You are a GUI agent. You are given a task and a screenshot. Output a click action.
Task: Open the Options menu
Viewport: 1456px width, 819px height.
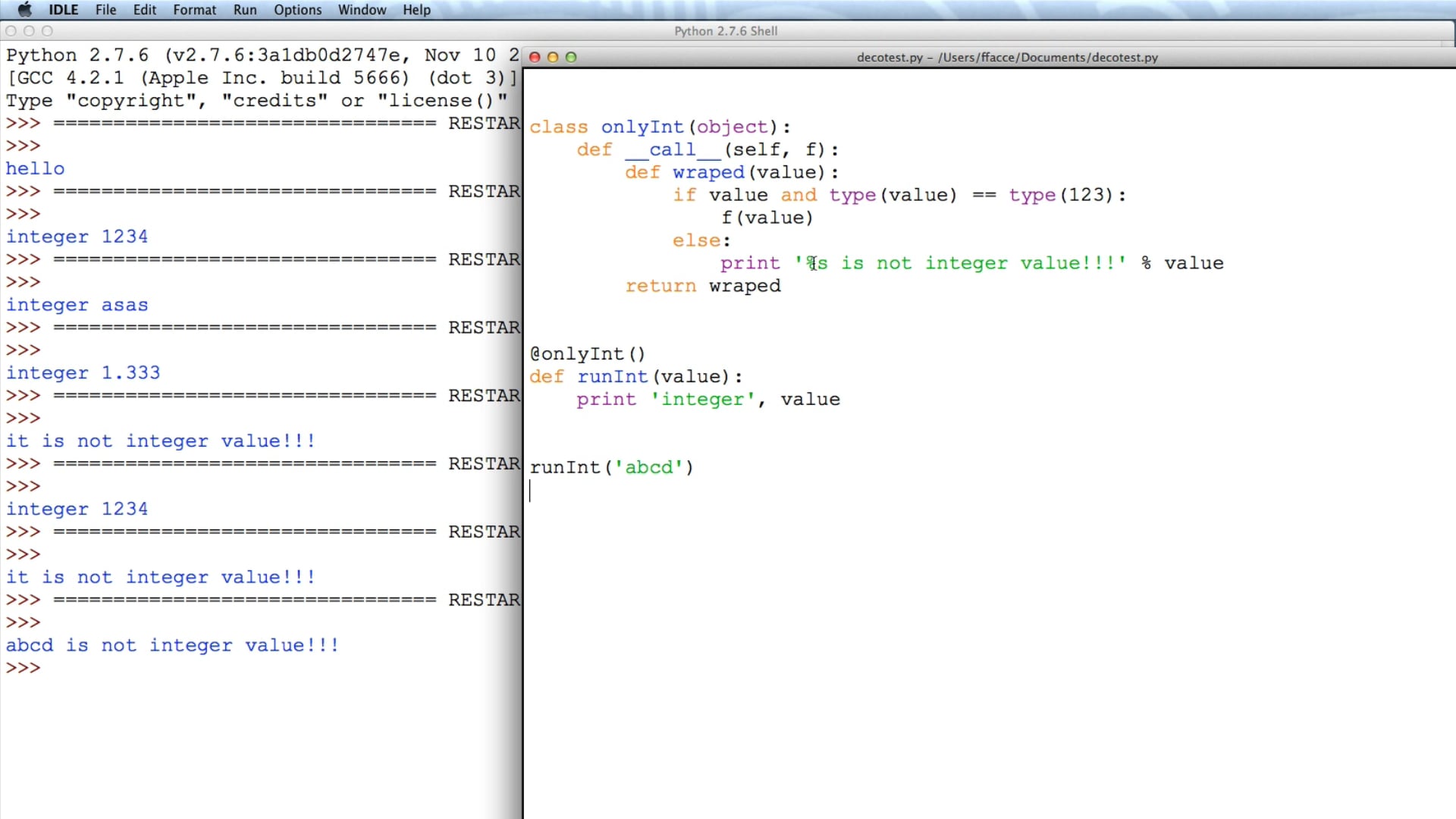(x=297, y=10)
